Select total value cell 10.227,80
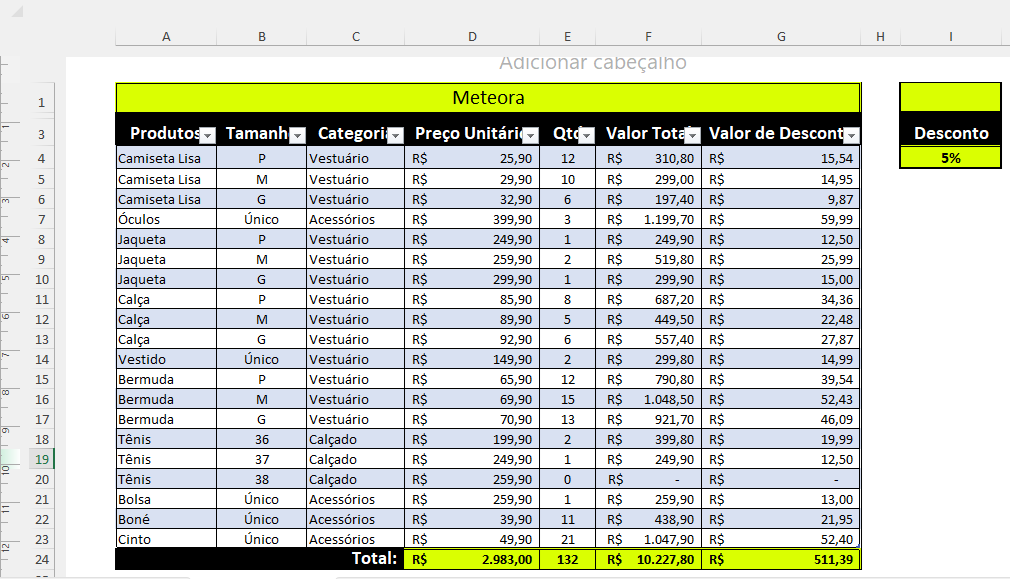Screen dimensions: 1010x579 point(648,559)
